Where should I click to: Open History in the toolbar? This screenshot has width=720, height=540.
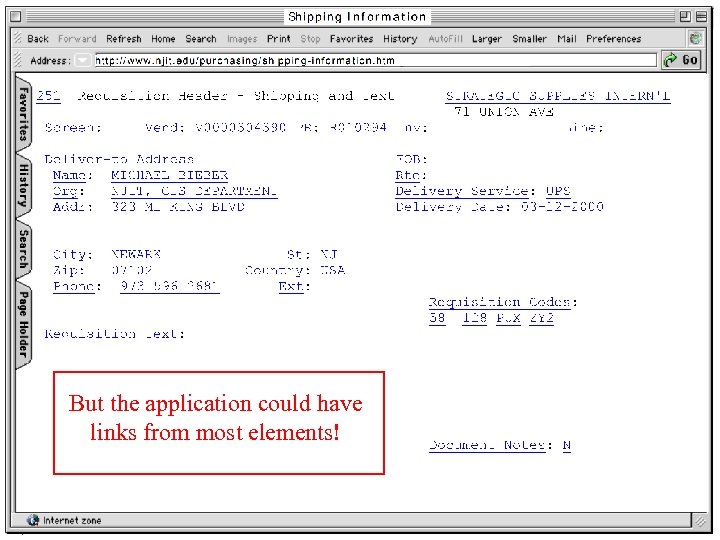click(400, 39)
